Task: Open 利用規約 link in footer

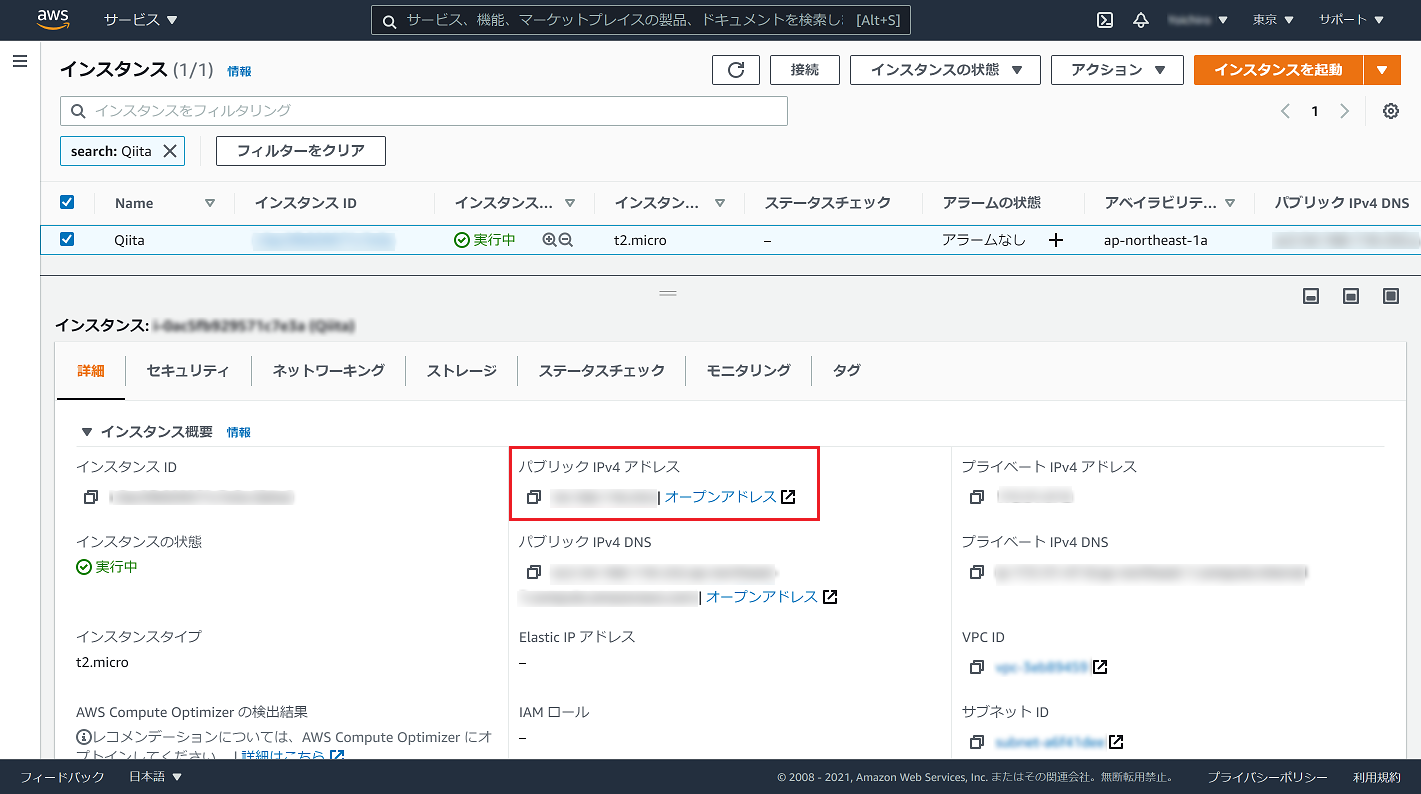Action: 1377,777
